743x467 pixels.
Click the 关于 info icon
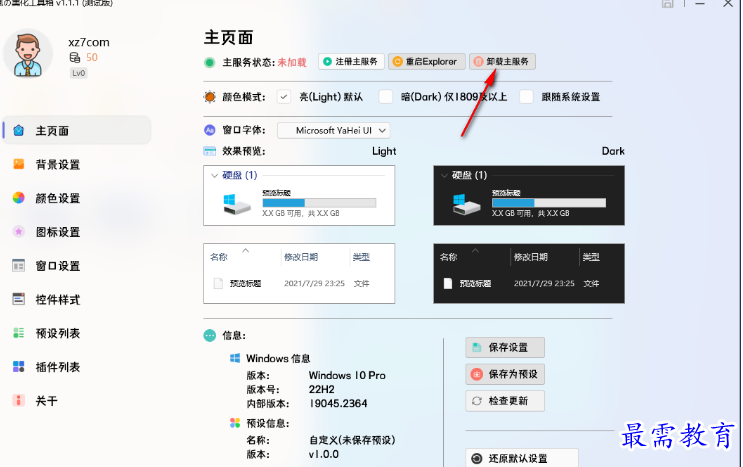[x=18, y=401]
